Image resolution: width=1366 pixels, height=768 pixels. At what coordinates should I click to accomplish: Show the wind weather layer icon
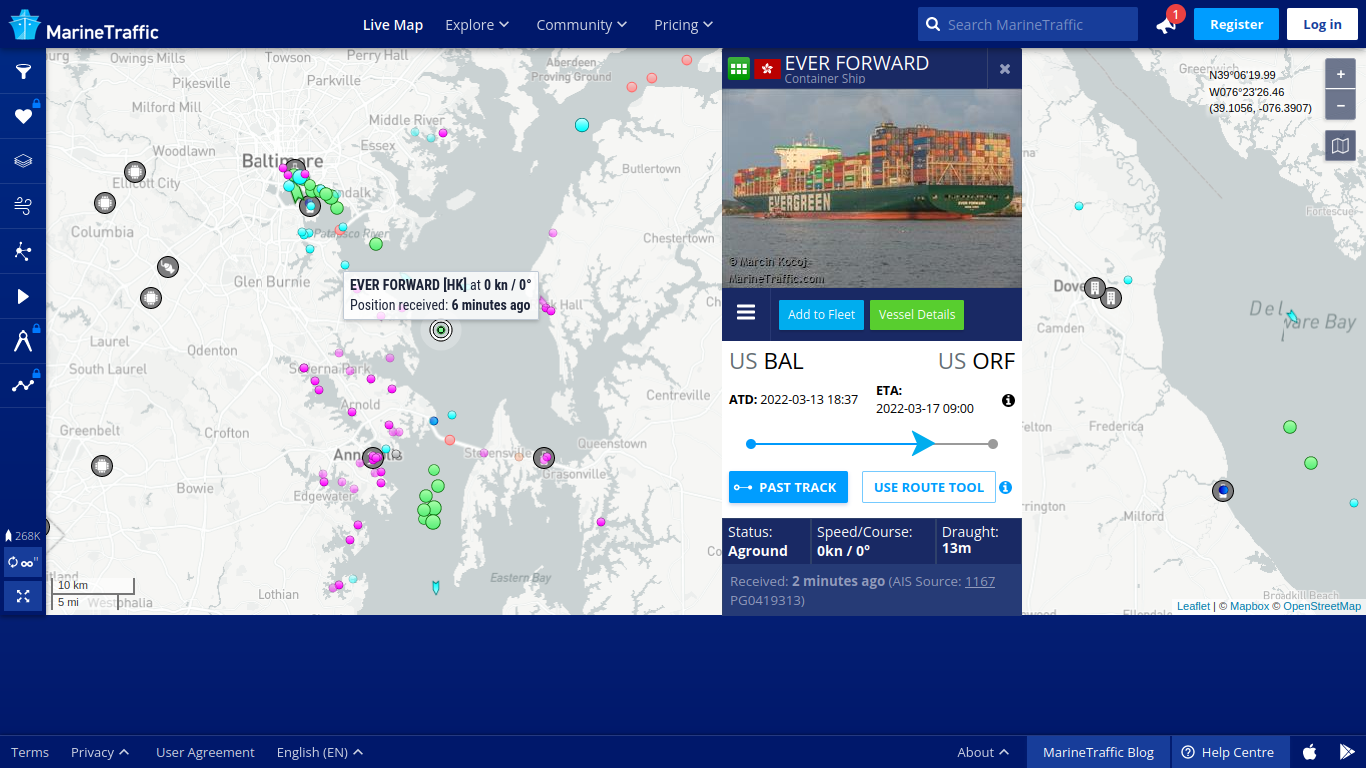pyautogui.click(x=23, y=206)
